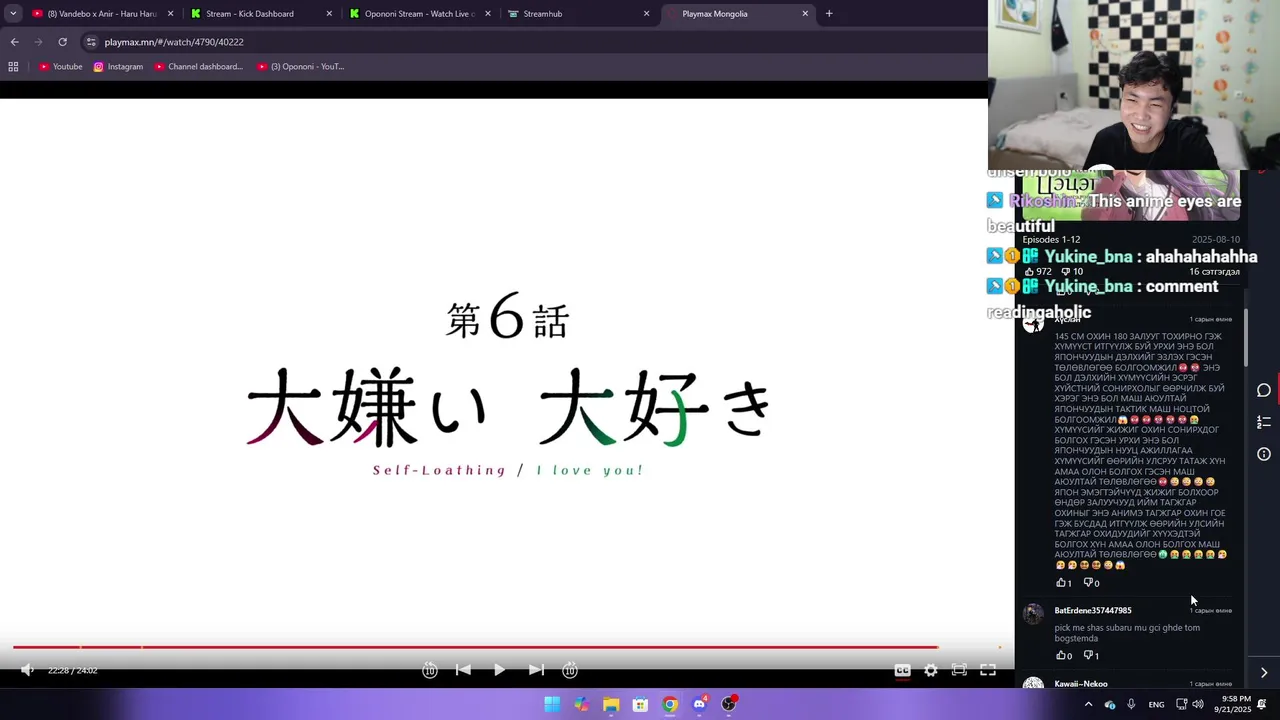
Task: Open Windows notification bell
Action: coord(1262,704)
